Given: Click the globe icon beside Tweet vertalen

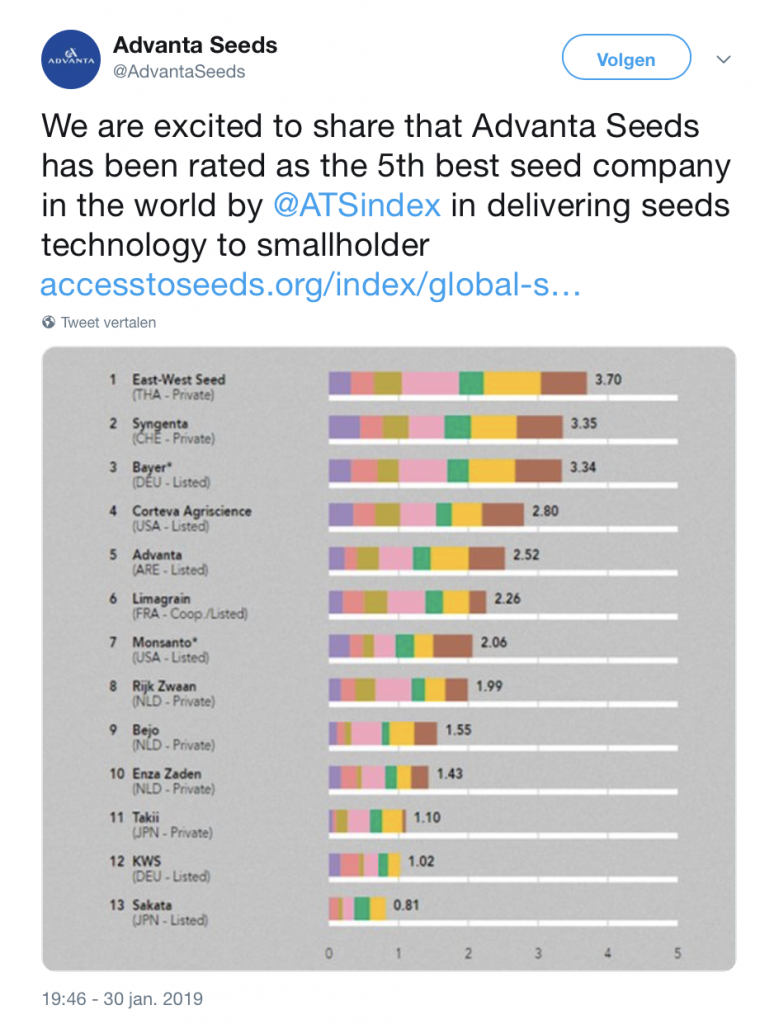Looking at the screenshot, I should (x=47, y=322).
